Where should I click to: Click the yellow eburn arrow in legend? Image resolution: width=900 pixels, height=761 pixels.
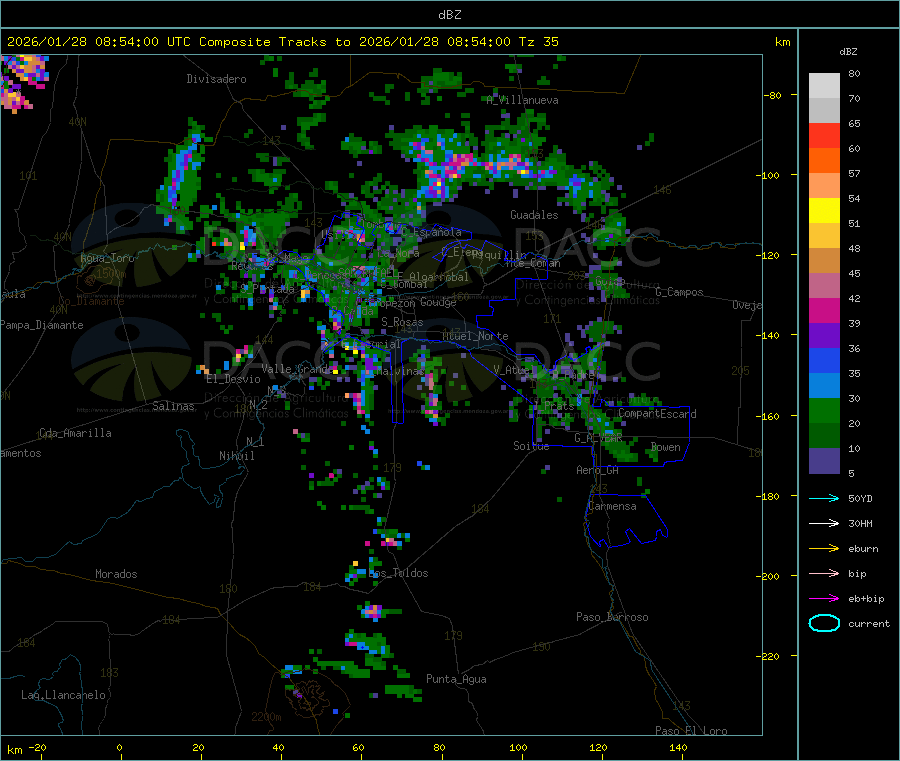point(824,549)
